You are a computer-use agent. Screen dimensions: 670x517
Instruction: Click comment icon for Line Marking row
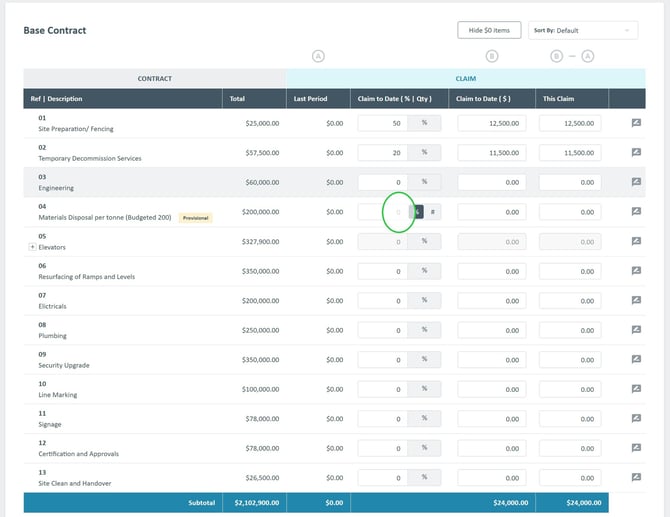click(x=635, y=389)
